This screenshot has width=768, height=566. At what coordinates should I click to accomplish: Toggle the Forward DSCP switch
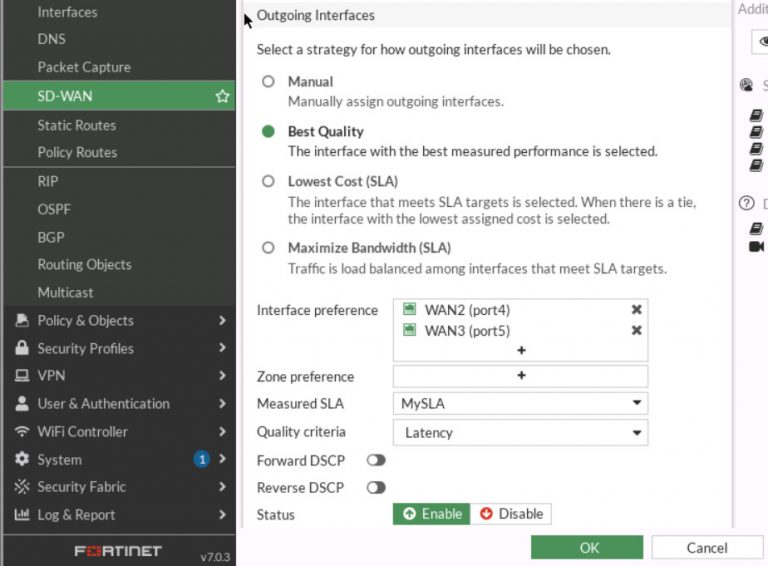pyautogui.click(x=376, y=460)
